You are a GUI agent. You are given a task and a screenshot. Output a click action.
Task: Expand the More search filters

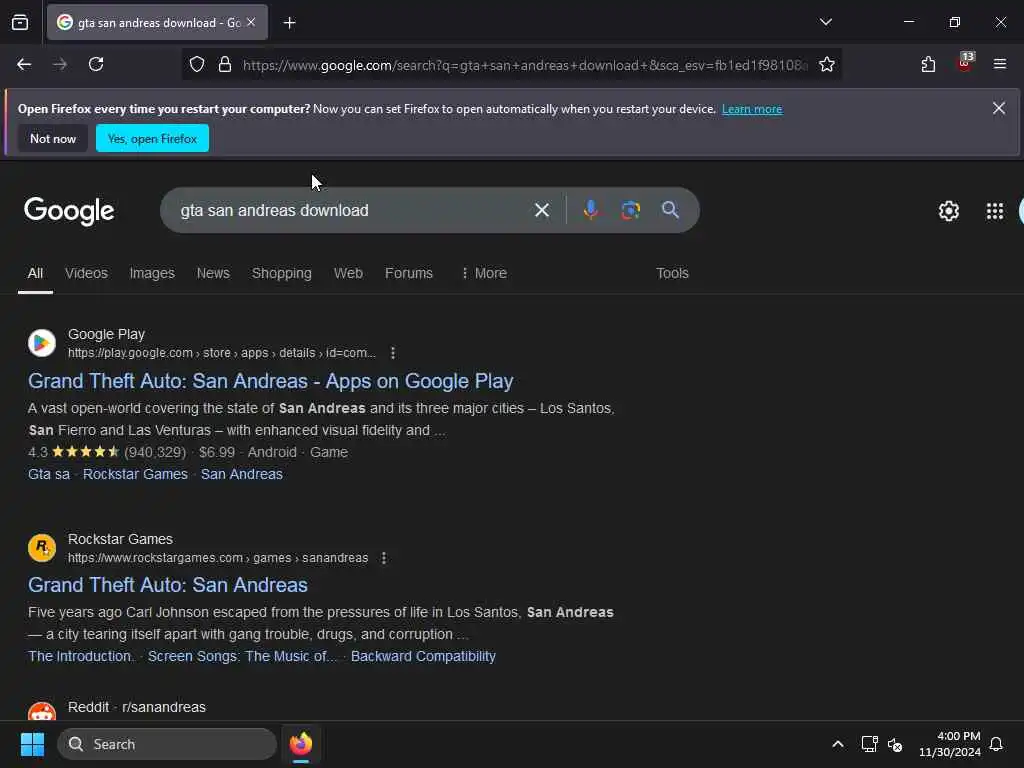tap(483, 273)
